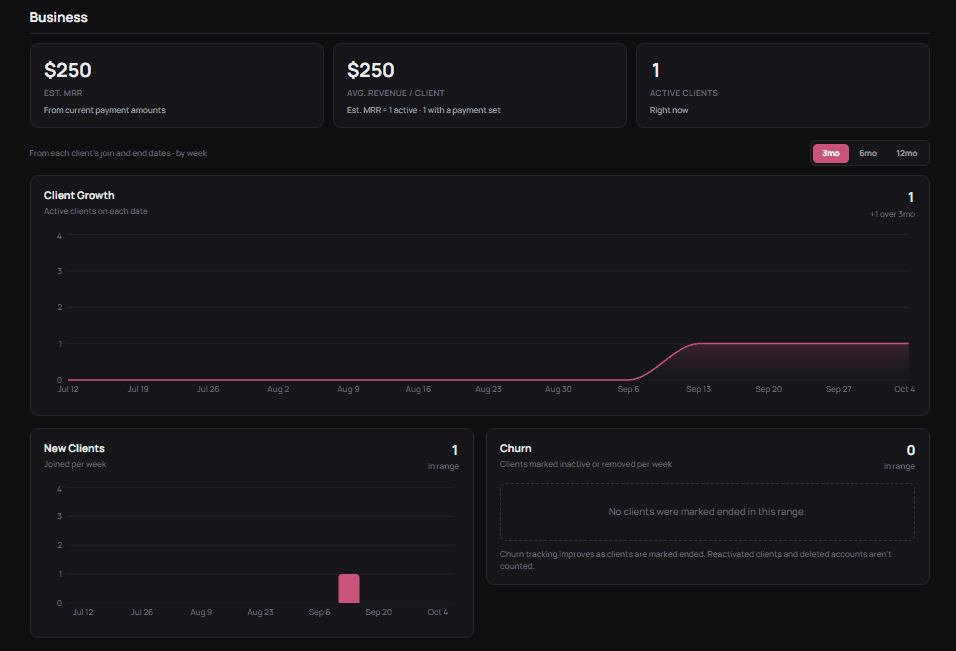The width and height of the screenshot is (956, 651).
Task: Click the Business section heading
Action: click(59, 18)
